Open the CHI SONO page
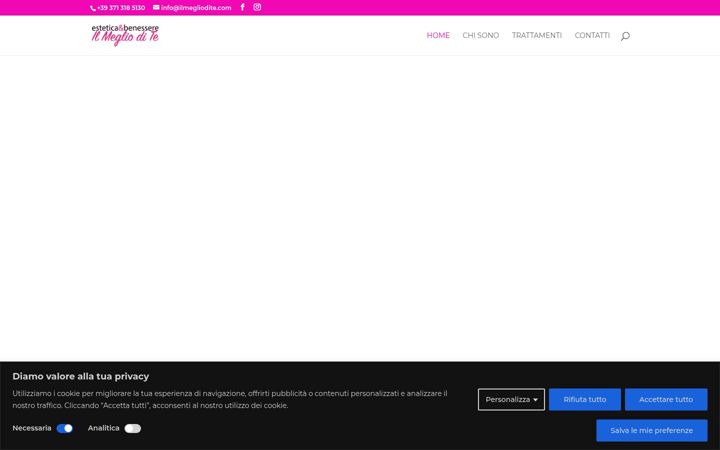Viewport: 720px width, 450px height. coord(480,35)
